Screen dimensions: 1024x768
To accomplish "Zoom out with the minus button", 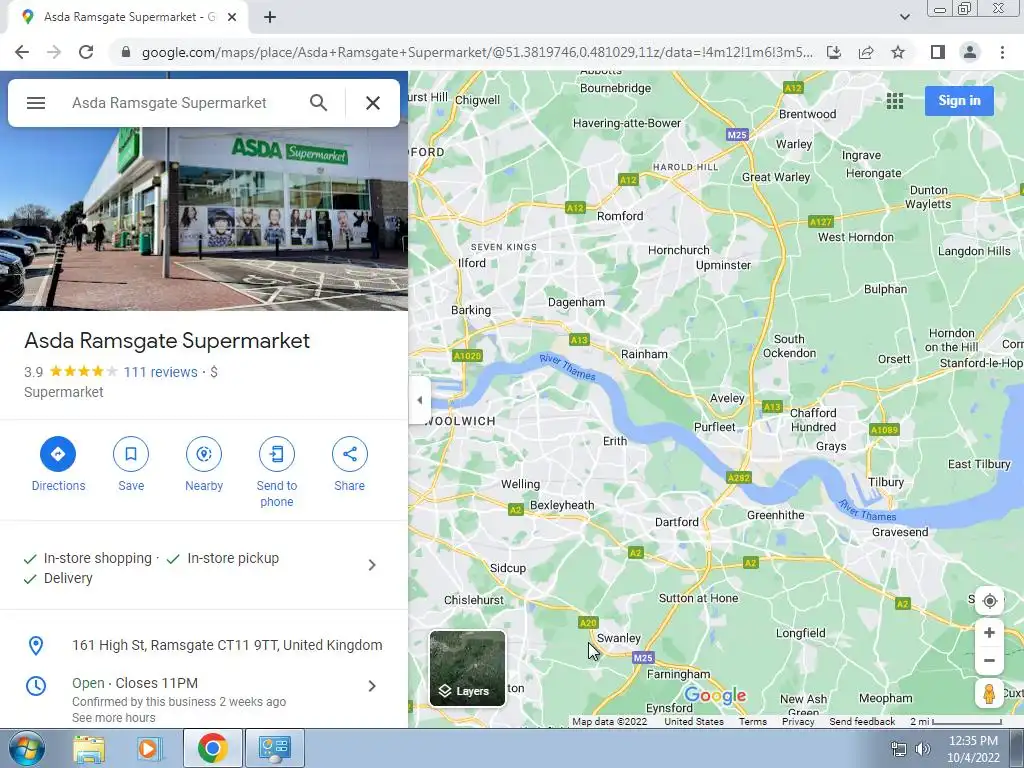I will [989, 660].
